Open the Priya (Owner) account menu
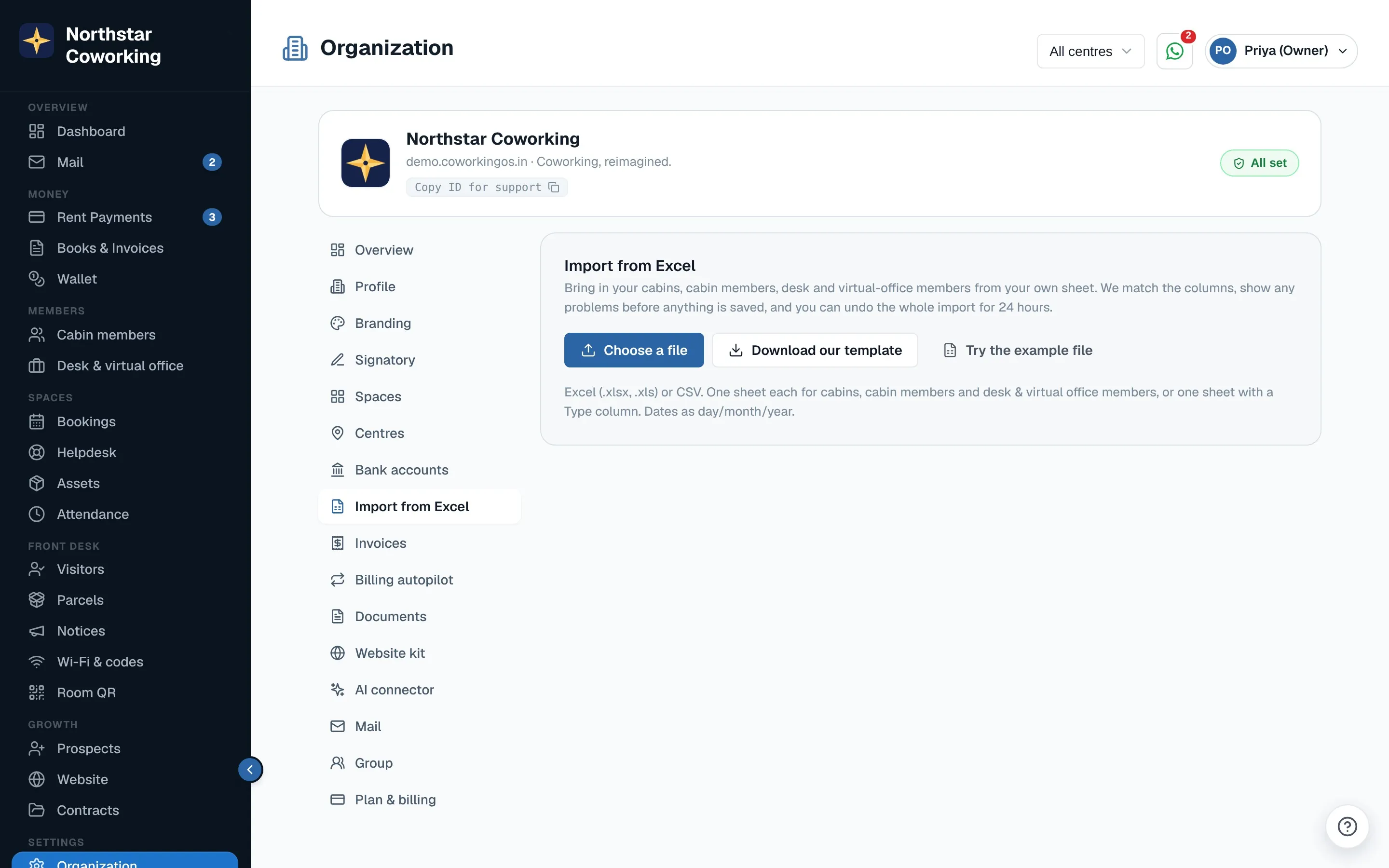This screenshot has width=1389, height=868. (1281, 51)
